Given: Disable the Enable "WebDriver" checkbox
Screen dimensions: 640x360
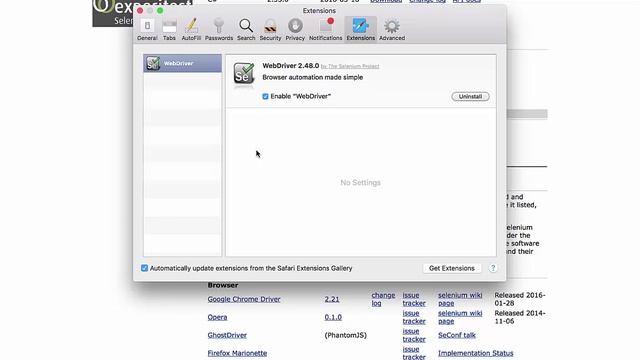Looking at the screenshot, I should point(265,96).
